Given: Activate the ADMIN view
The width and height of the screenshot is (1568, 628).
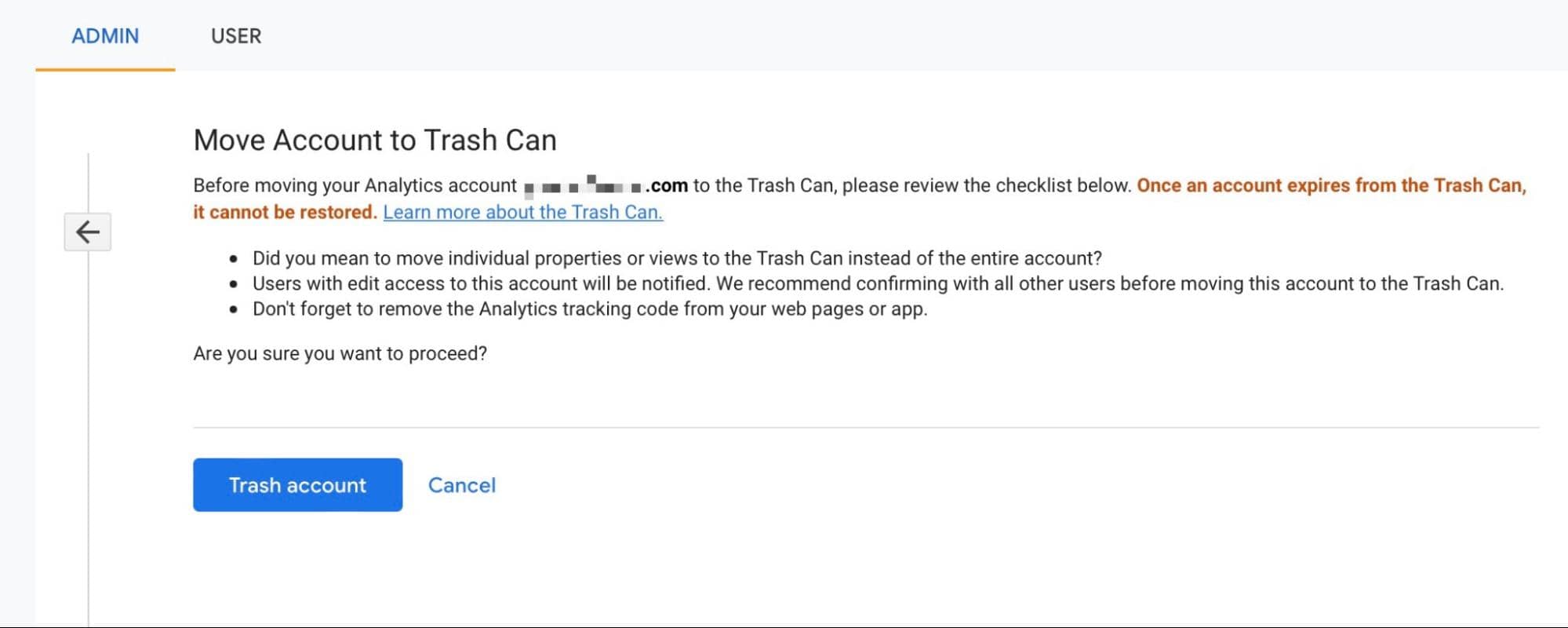Looking at the screenshot, I should click(x=104, y=35).
